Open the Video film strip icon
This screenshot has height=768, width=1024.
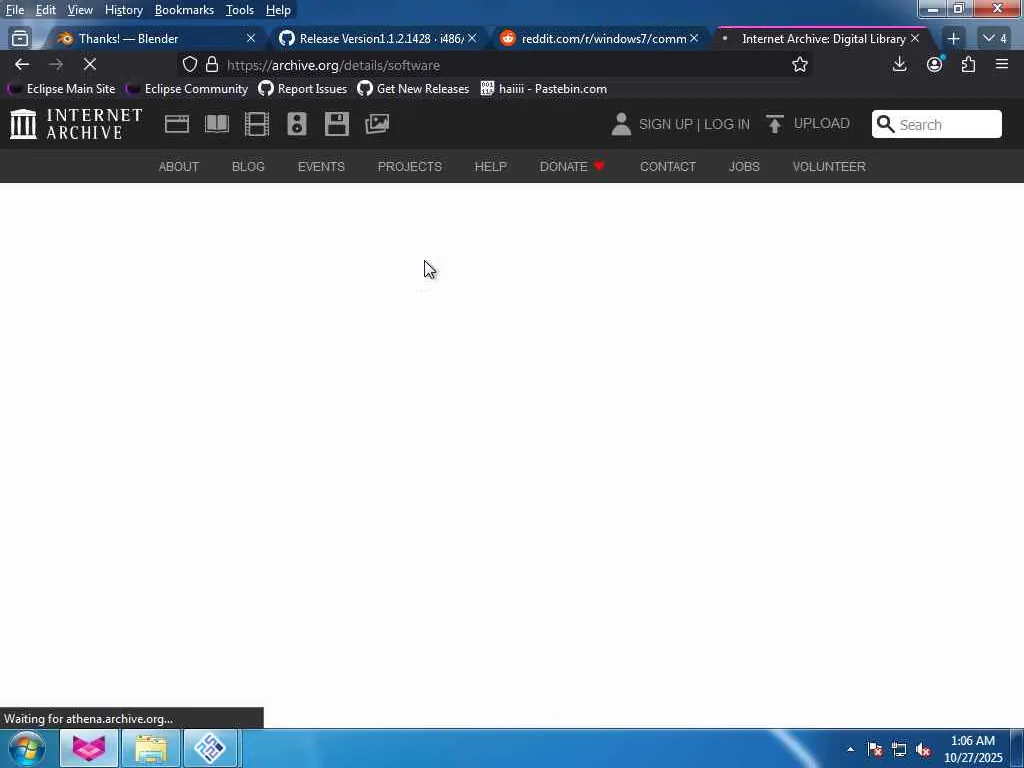click(257, 124)
